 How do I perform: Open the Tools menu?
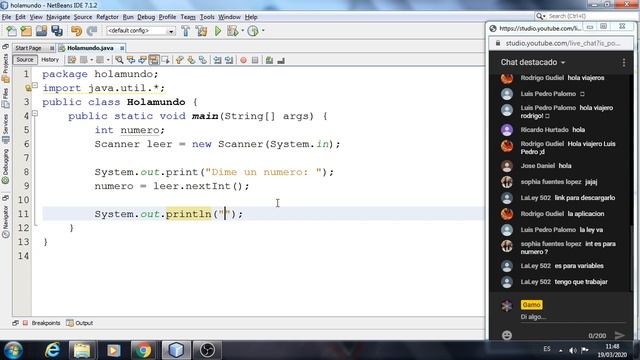tap(207, 17)
